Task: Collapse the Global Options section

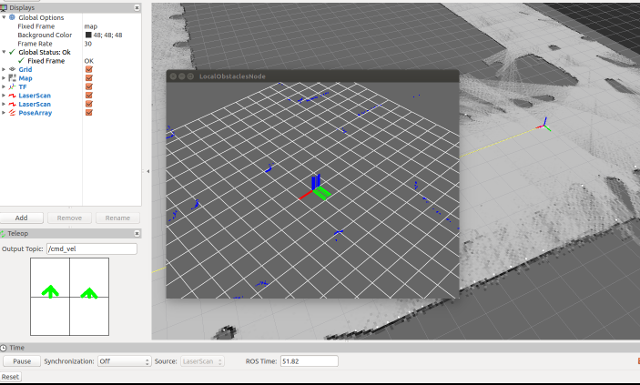Action: pos(4,18)
